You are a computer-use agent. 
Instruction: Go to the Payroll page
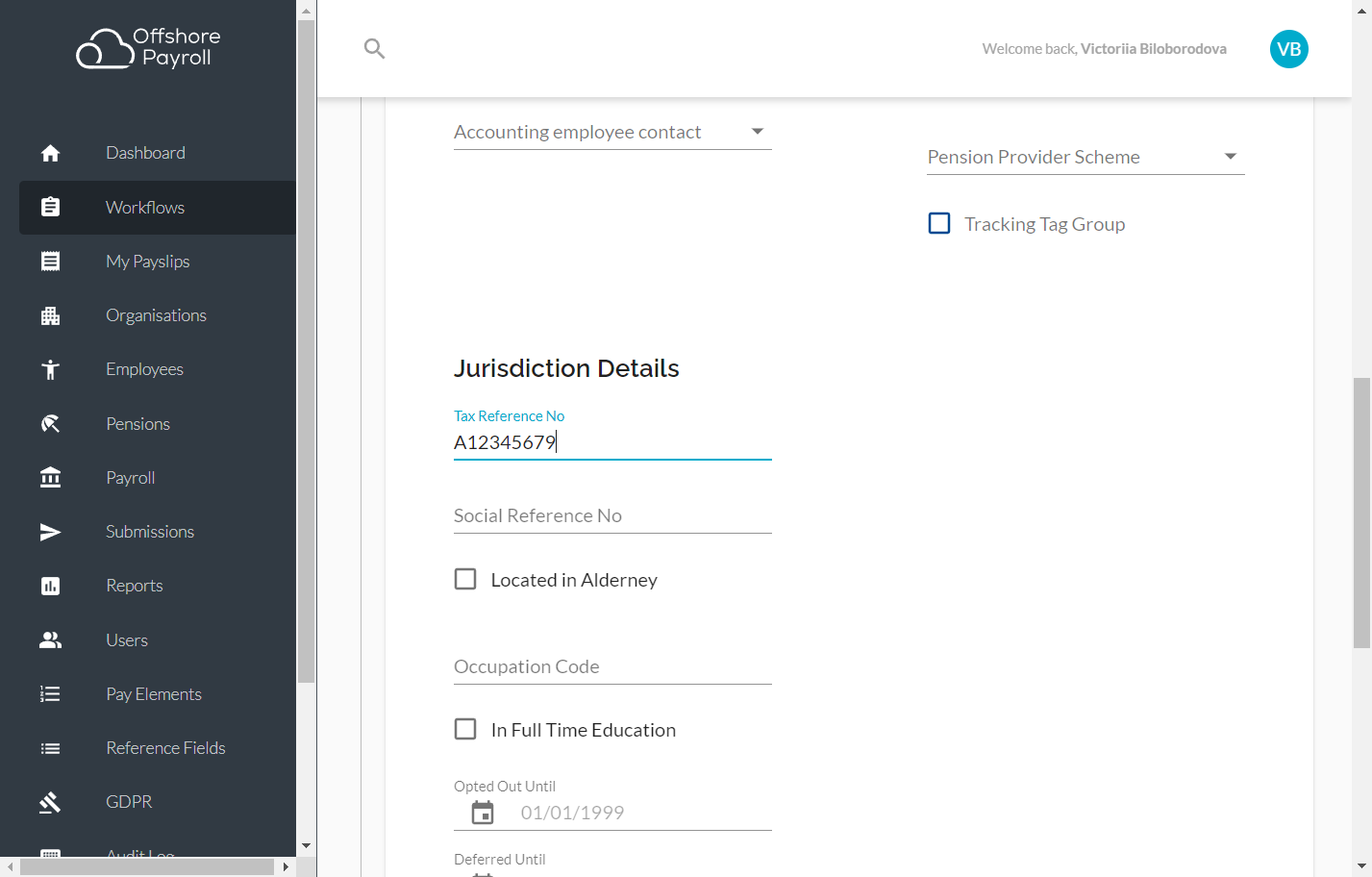(158, 477)
